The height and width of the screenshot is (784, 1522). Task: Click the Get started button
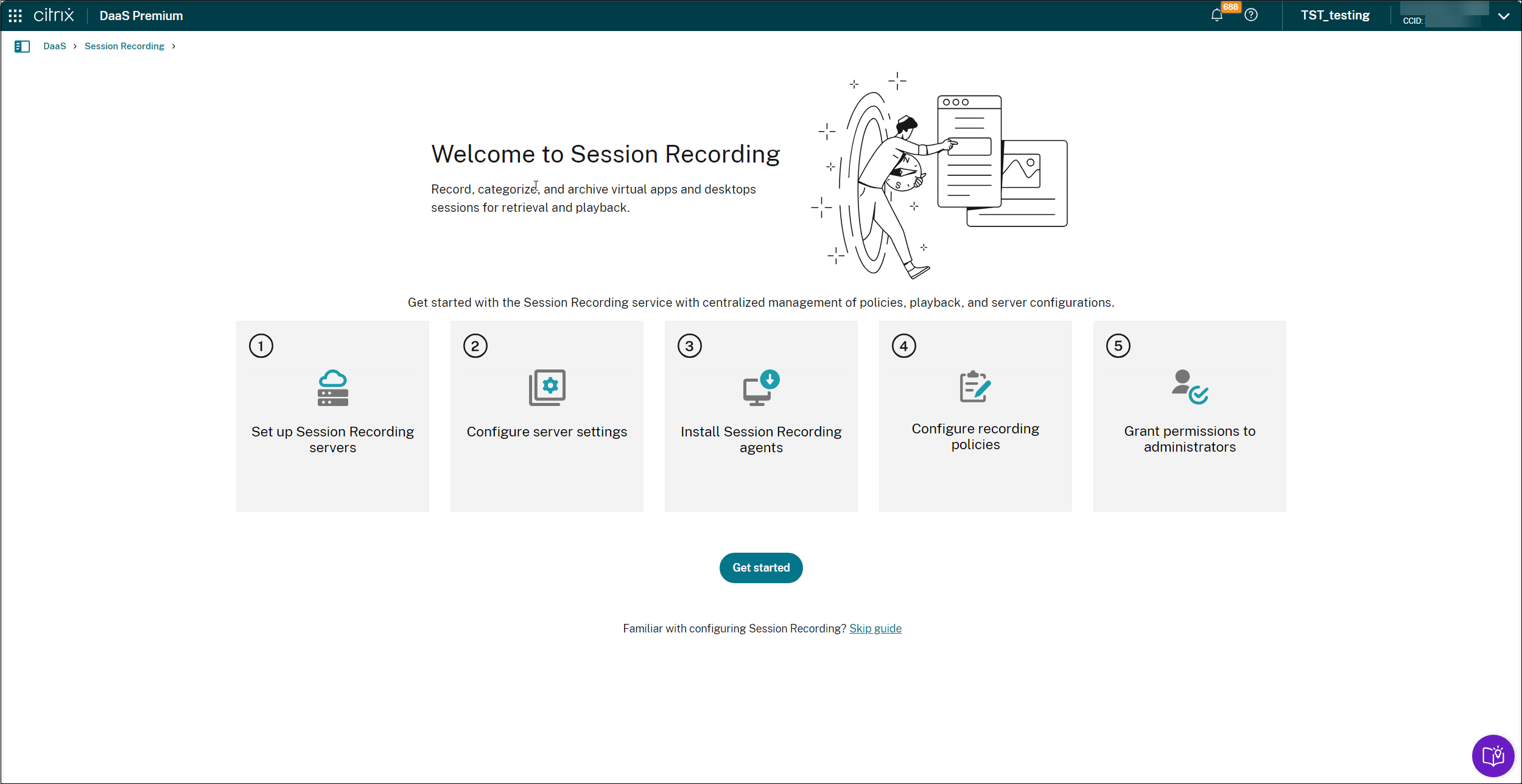tap(760, 567)
